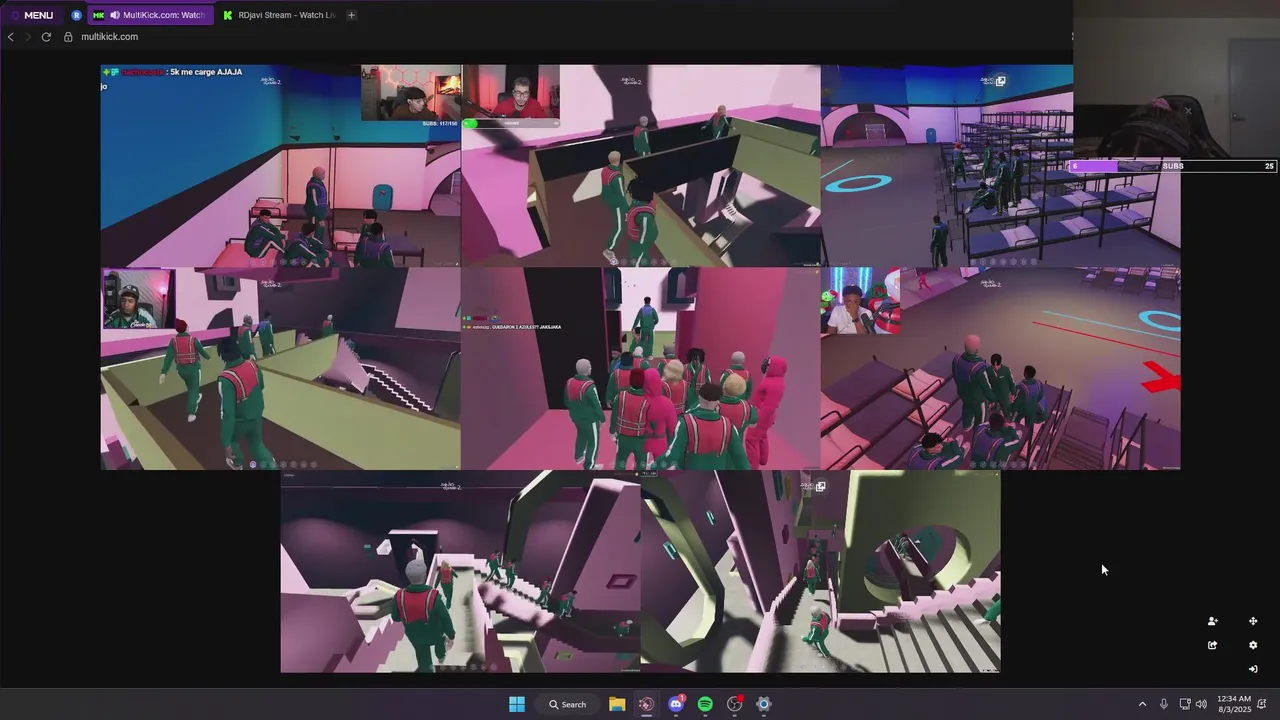Select the top-left bunk room stream
1280x720 pixels.
(280, 166)
